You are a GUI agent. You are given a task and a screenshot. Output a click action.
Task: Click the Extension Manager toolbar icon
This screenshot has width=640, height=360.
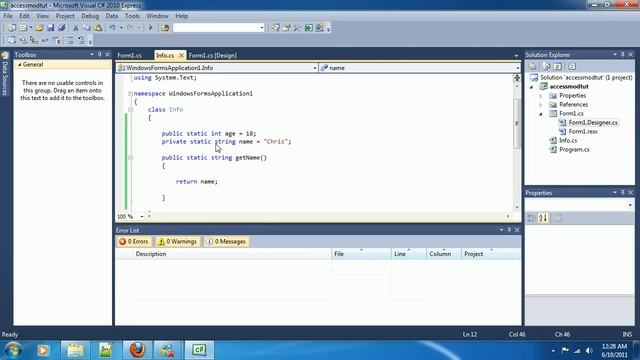click(320, 28)
